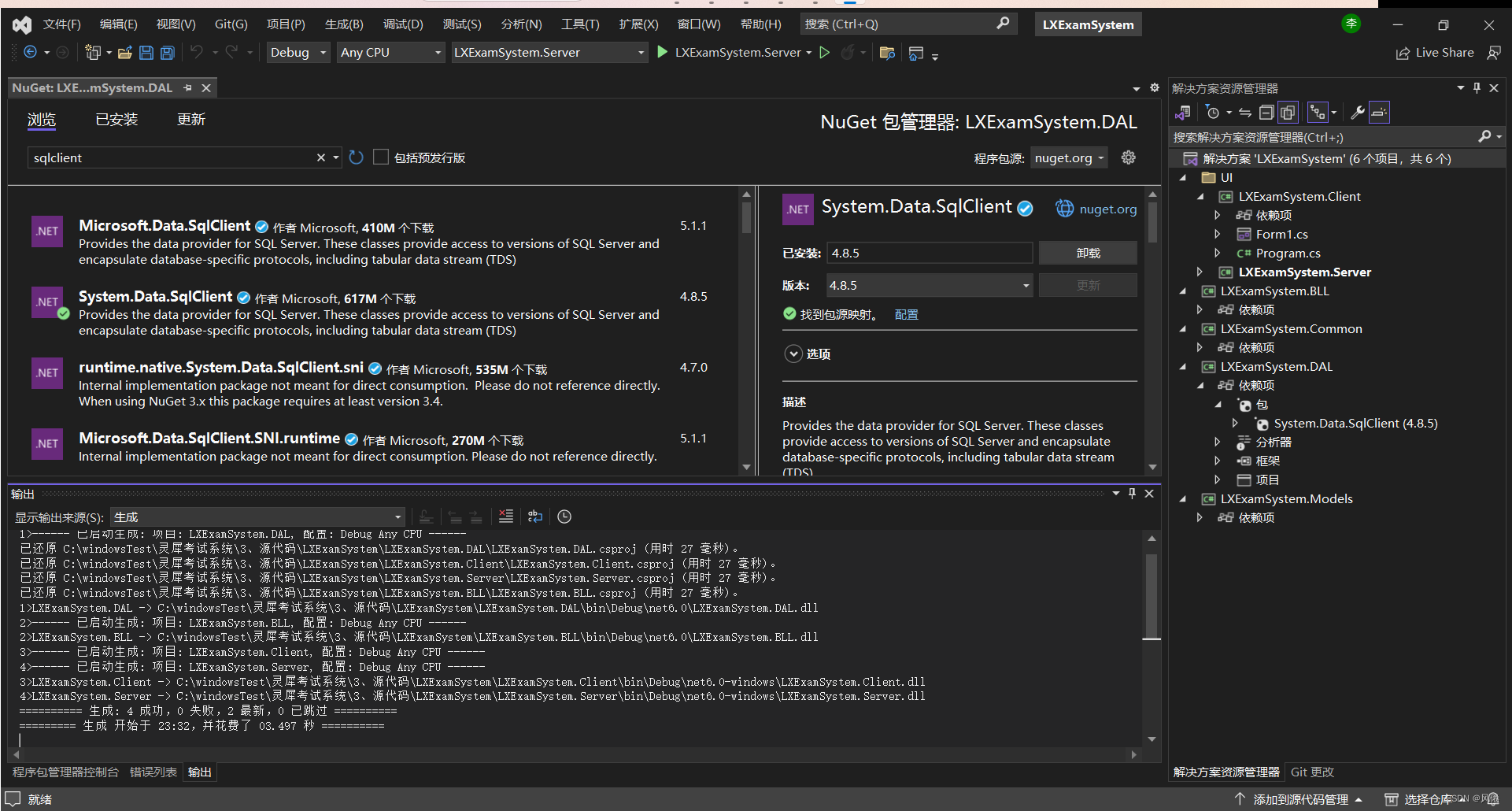Open the Debug menu

403,24
